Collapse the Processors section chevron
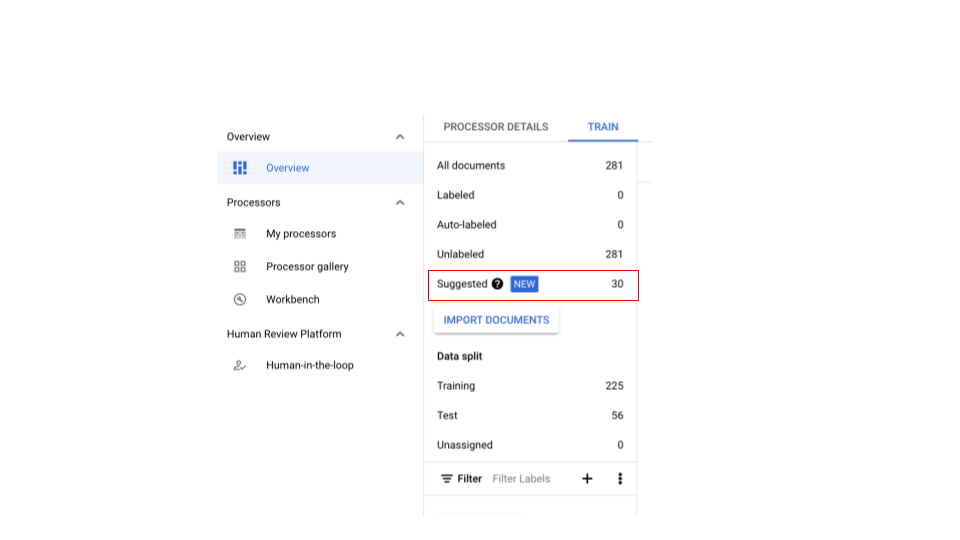Viewport: 960px width, 540px height. pos(400,203)
